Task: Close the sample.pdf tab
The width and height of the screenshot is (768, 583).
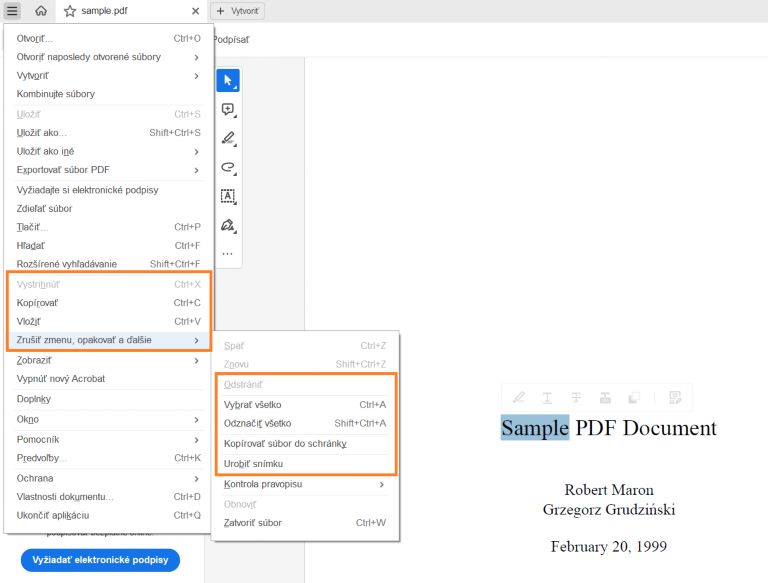Action: [195, 11]
